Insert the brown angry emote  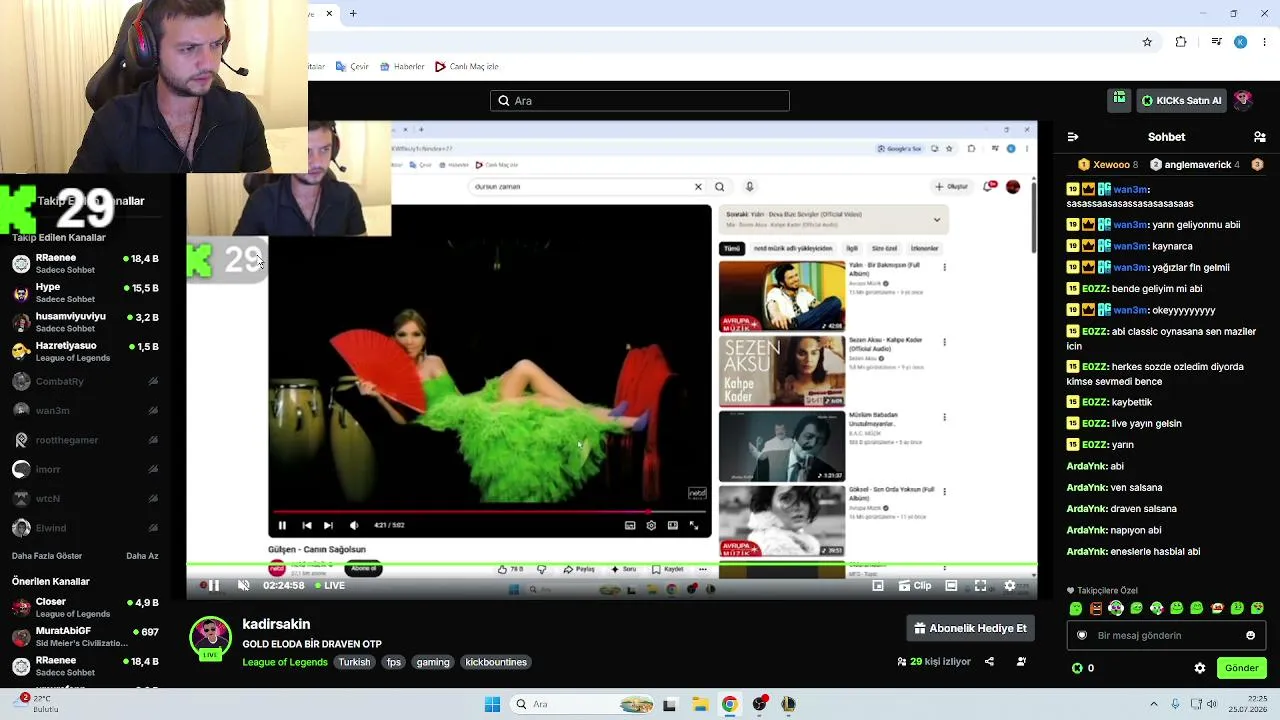click(x=1096, y=608)
